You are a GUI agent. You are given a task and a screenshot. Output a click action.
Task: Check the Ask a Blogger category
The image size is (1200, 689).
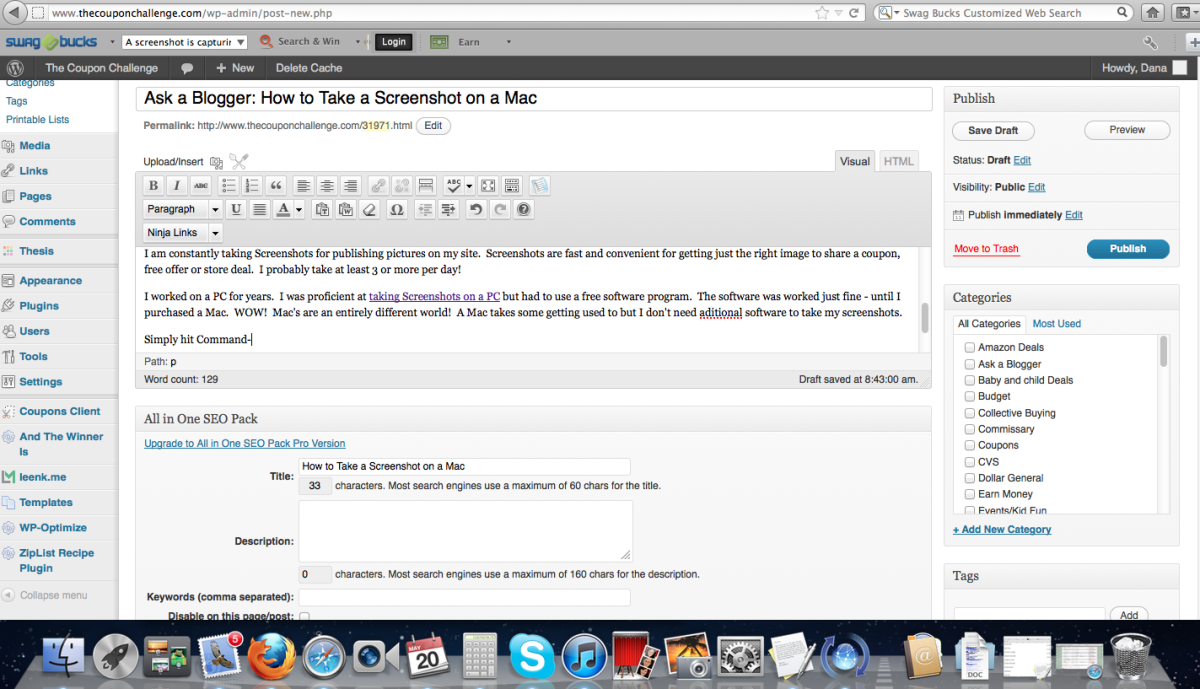(x=970, y=364)
